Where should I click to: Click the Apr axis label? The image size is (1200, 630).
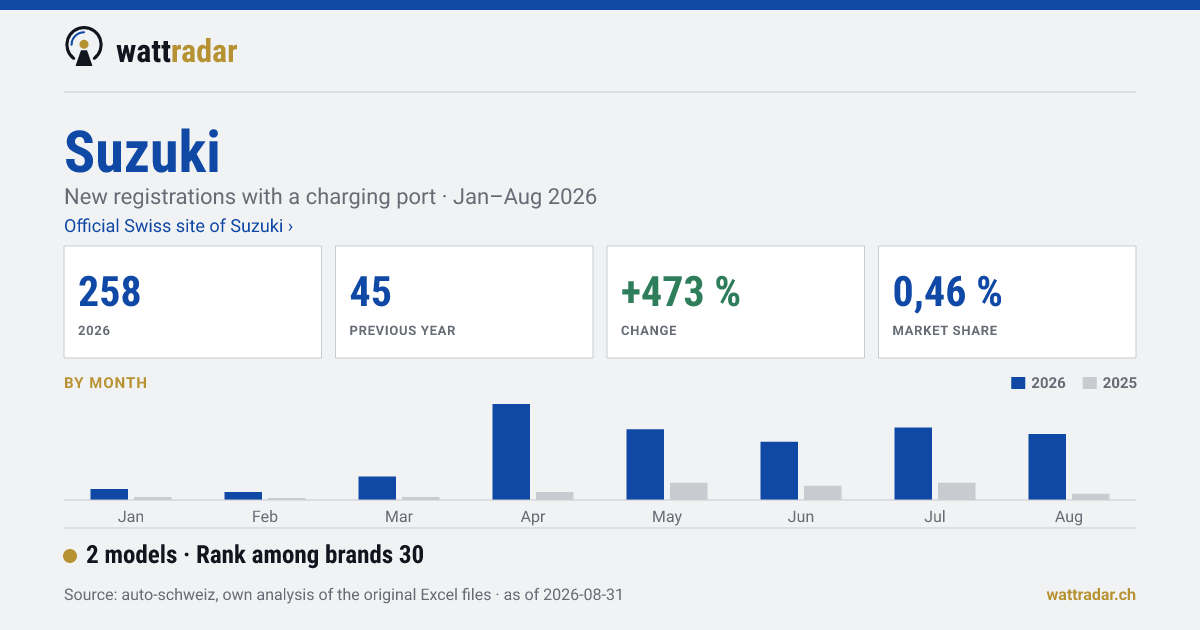533,517
